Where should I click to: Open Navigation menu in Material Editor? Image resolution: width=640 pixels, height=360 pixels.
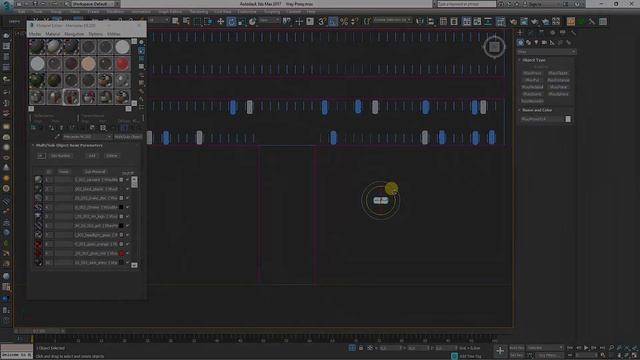74,34
